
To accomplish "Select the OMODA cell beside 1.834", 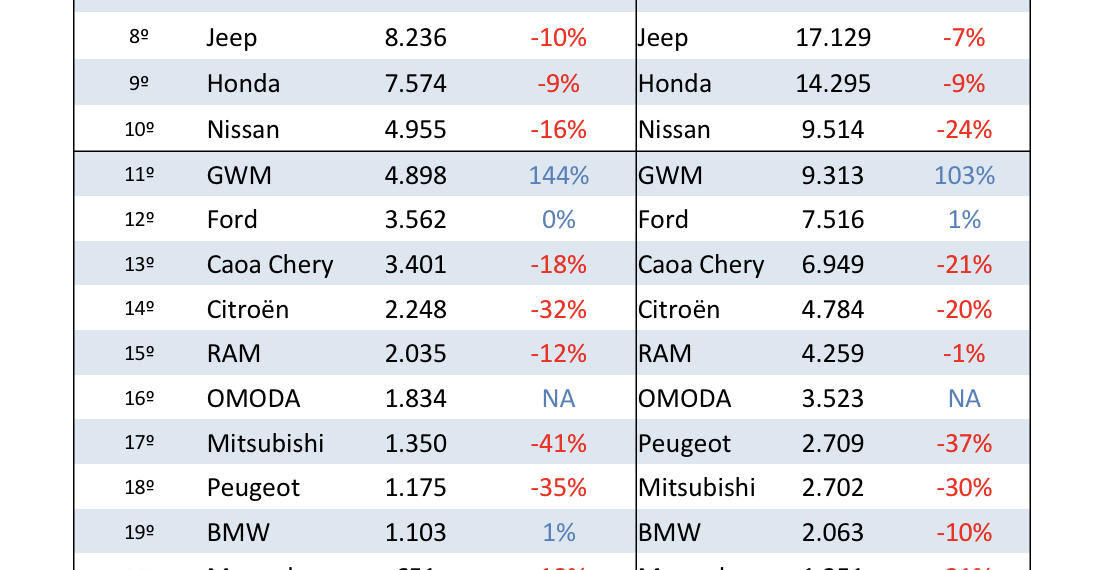I will (x=253, y=399).
